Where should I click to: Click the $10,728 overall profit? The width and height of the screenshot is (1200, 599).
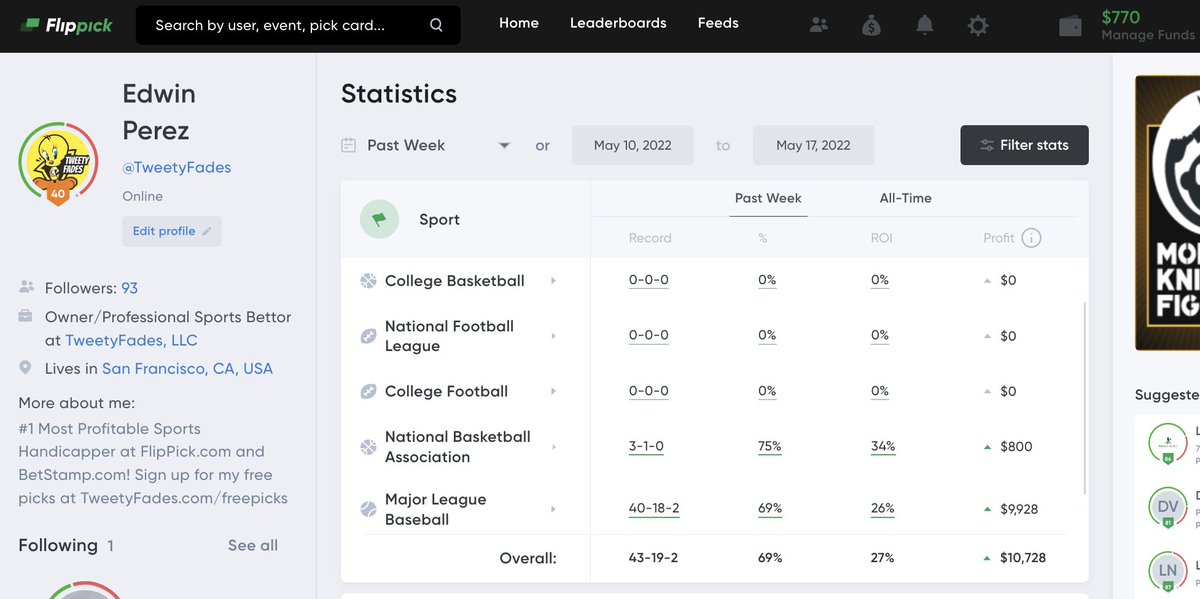click(x=1023, y=558)
